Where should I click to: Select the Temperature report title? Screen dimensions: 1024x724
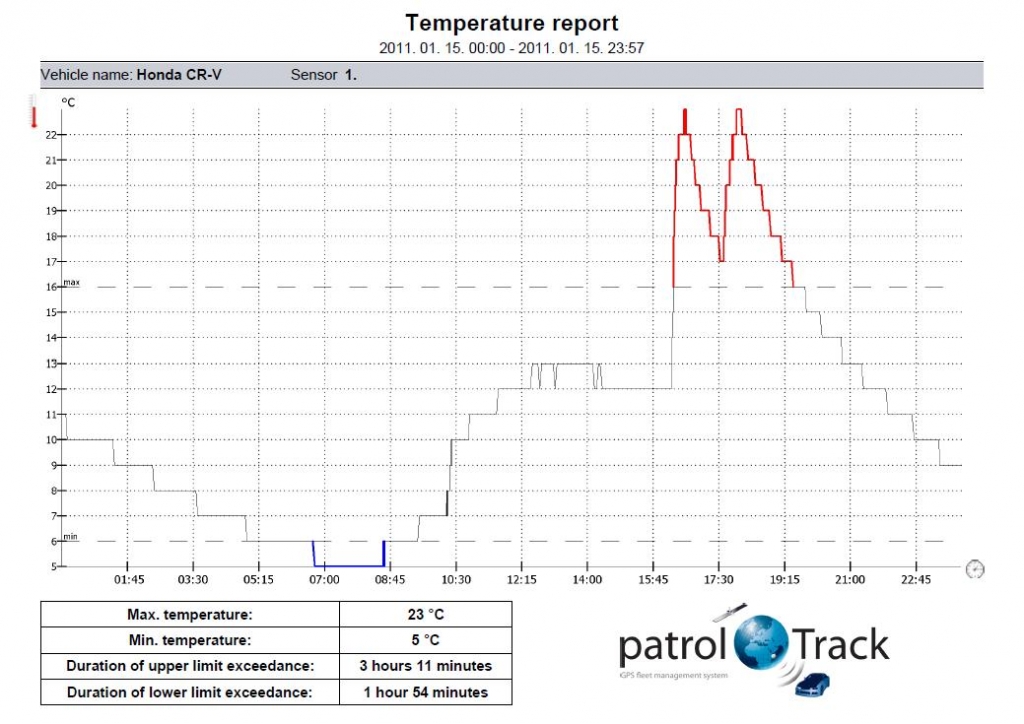pos(511,23)
